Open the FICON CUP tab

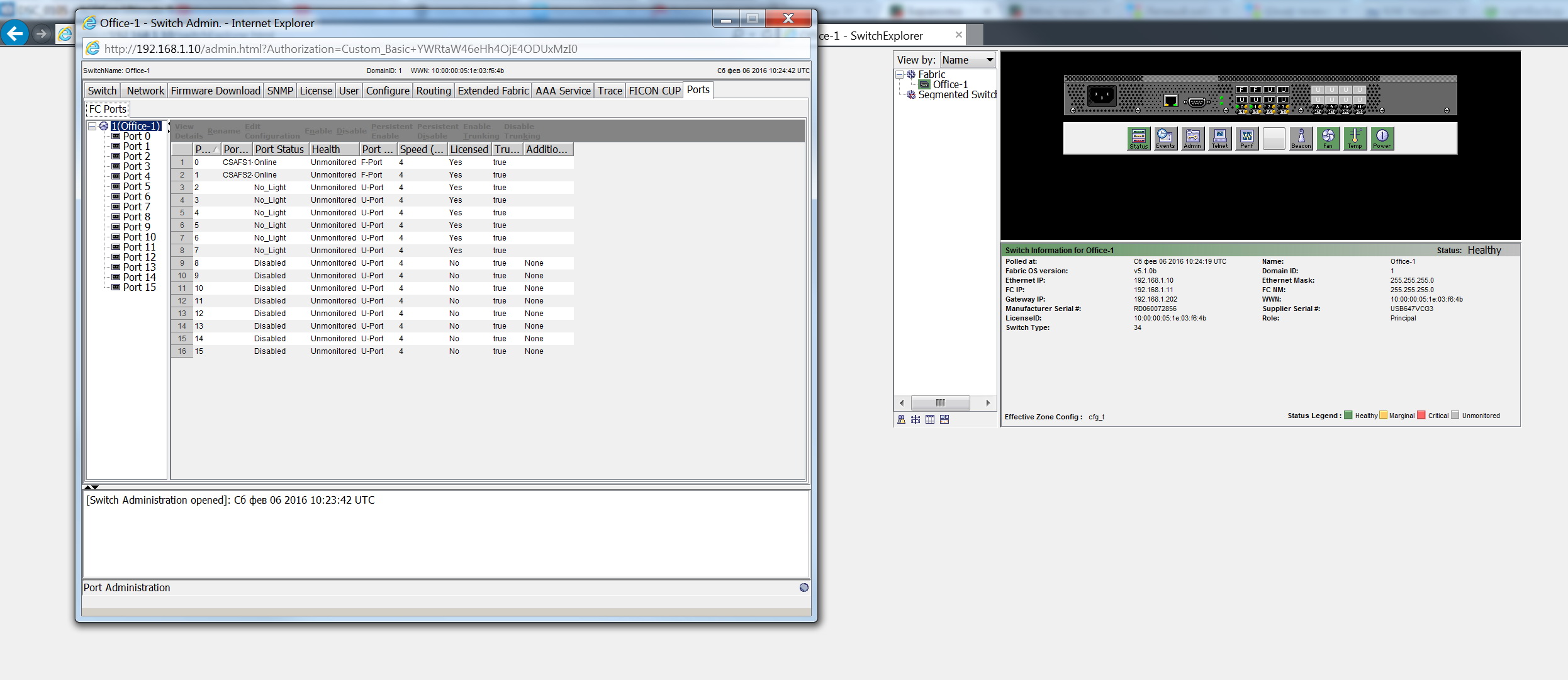pos(655,91)
